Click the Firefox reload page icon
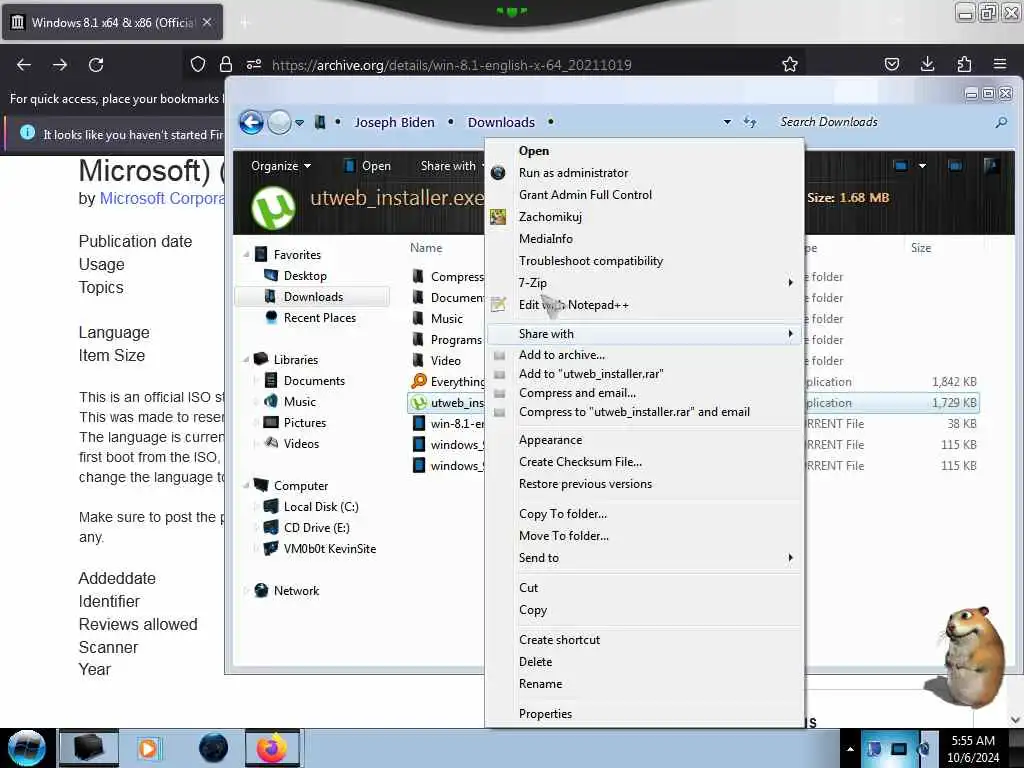Screen dimensions: 1024x768 coord(96,65)
